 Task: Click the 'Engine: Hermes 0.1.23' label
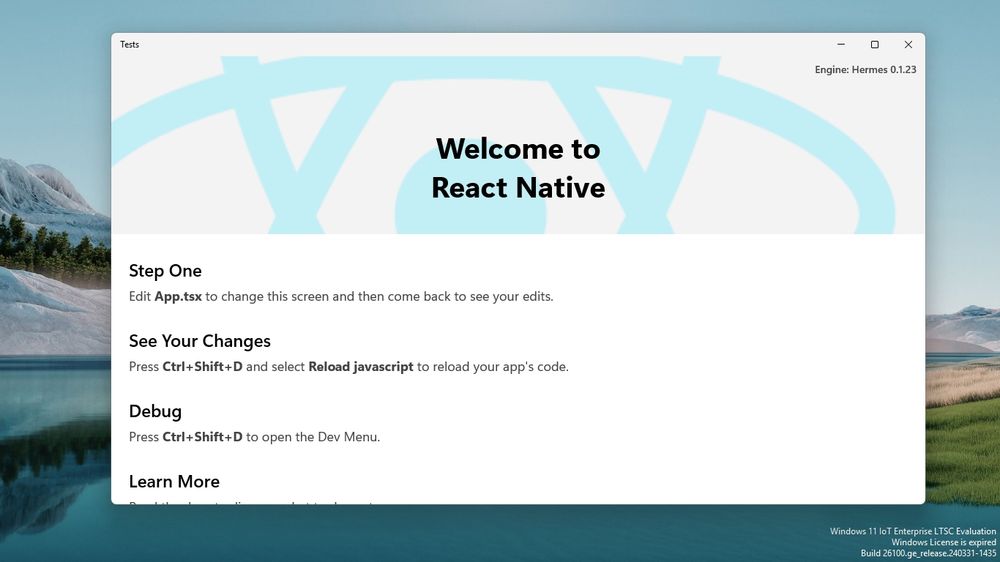(865, 70)
